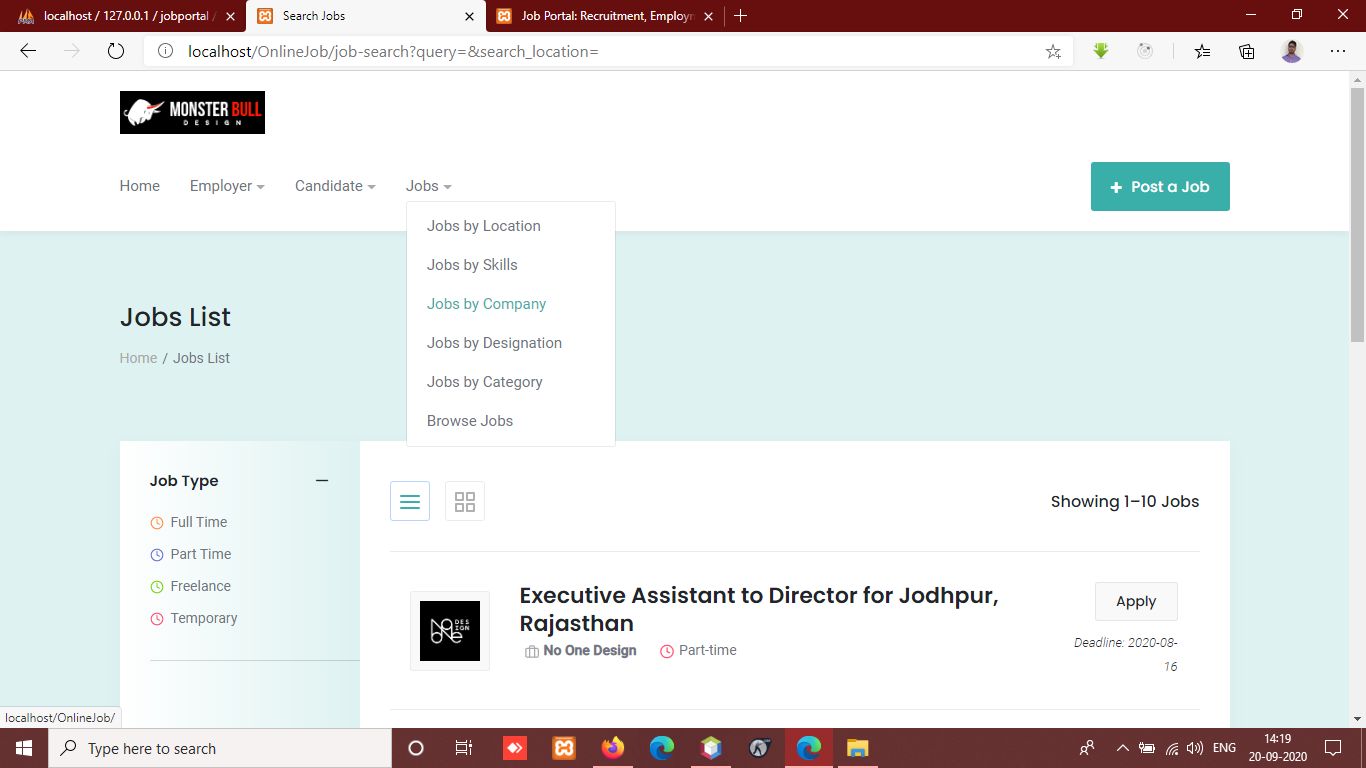Open the taskbar clock and calendar
The image size is (1366, 768).
click(1278, 748)
